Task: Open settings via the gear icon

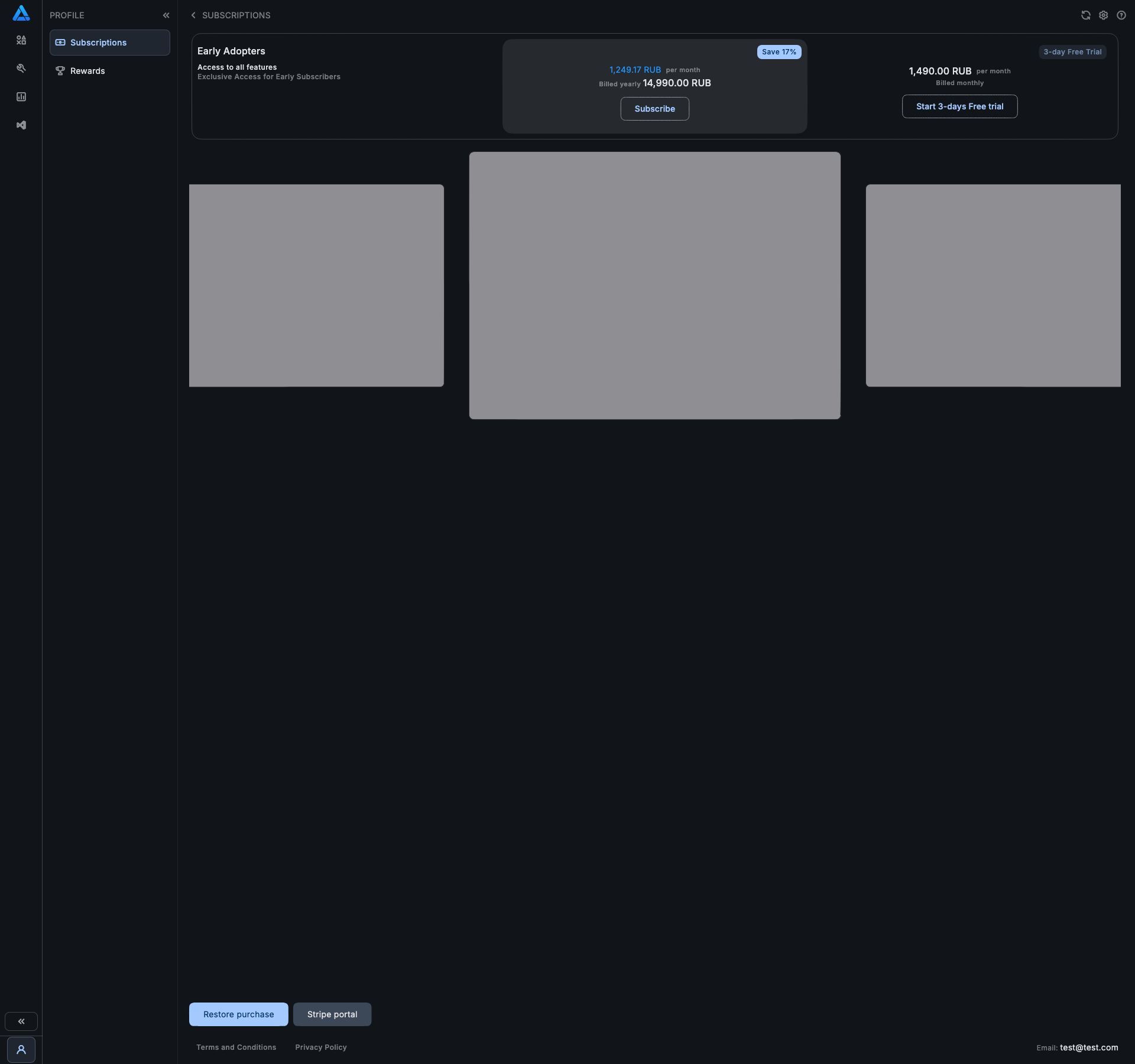Action: point(1103,15)
